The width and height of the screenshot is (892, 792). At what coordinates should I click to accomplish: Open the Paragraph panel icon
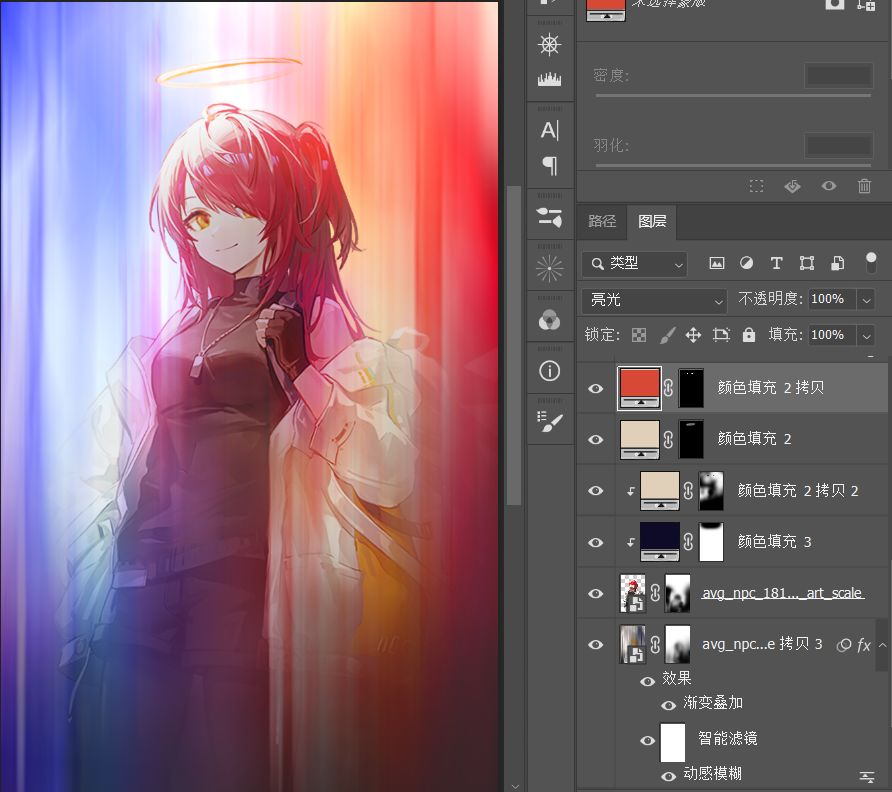coord(549,165)
